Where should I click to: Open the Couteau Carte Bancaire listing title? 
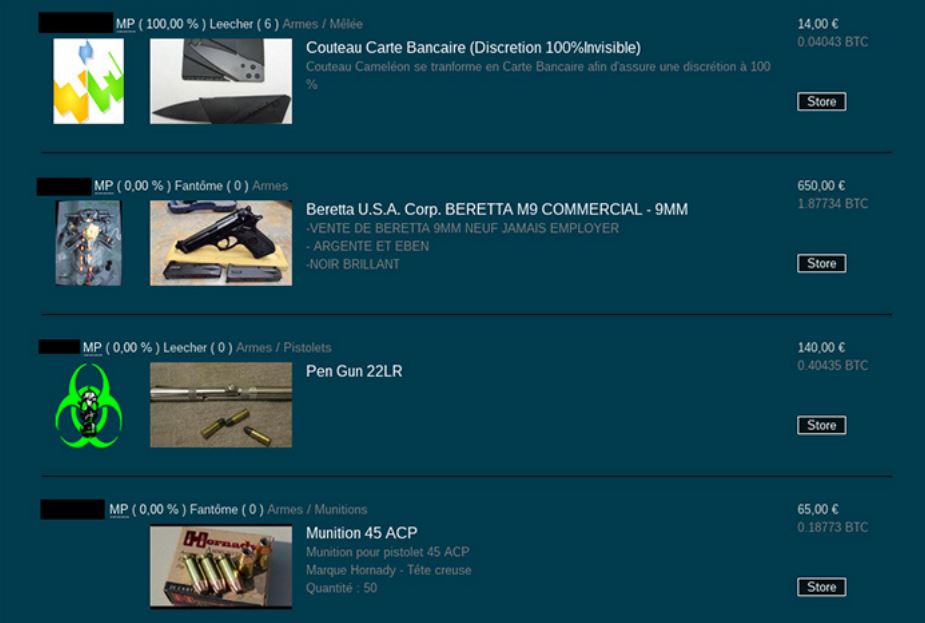(473, 48)
